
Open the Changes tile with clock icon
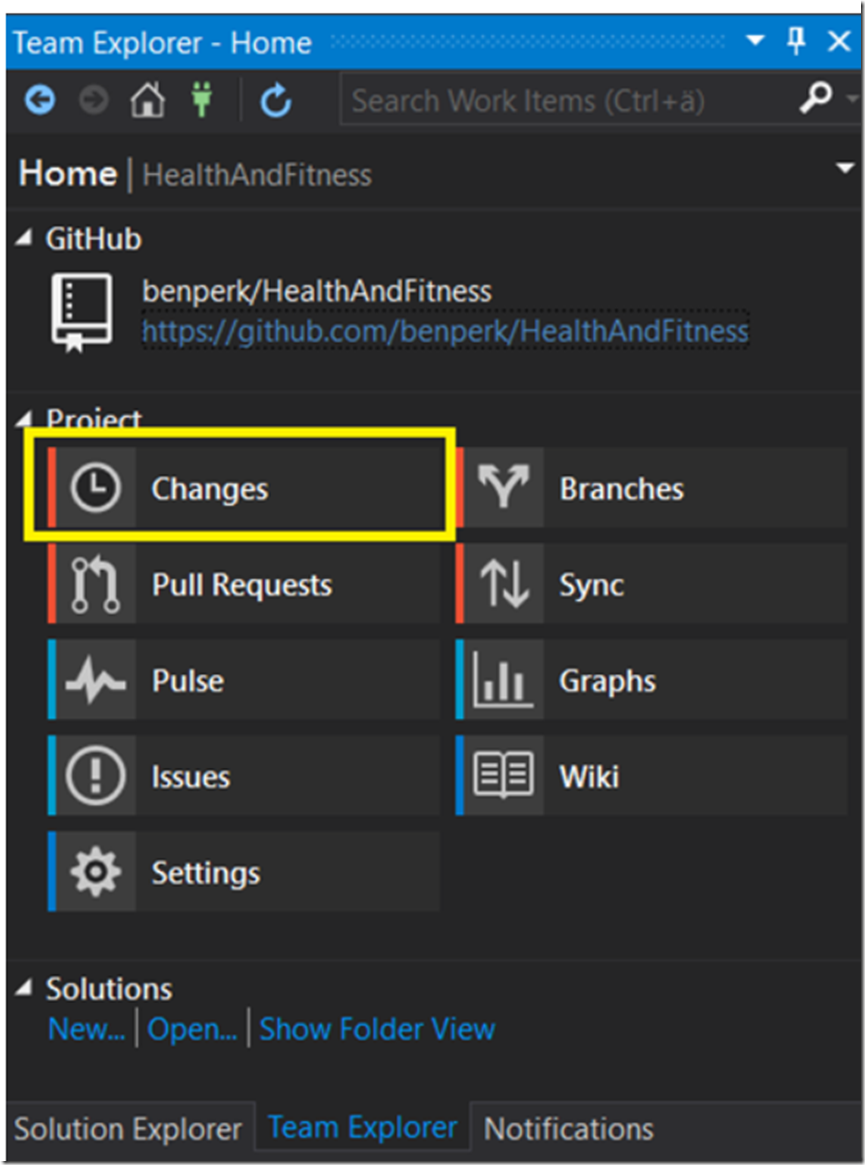click(x=95, y=489)
